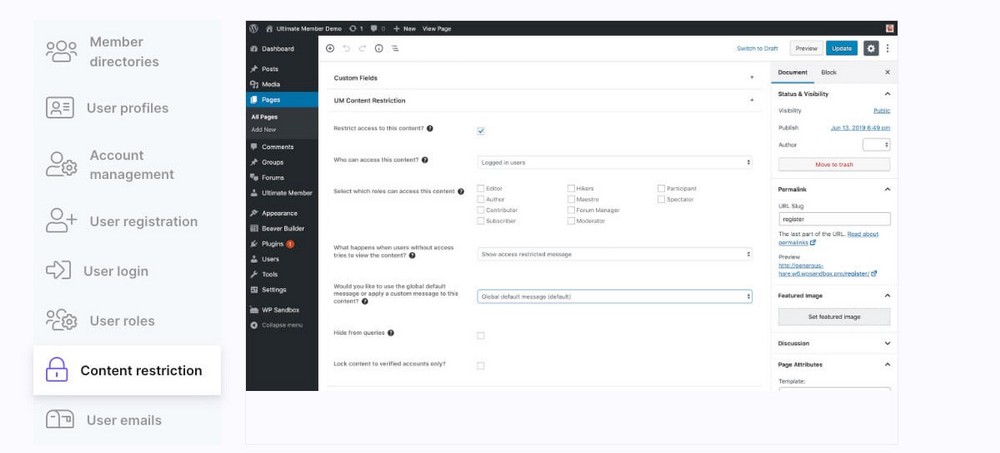
Task: Click the add block plus icon
Action: 330,48
